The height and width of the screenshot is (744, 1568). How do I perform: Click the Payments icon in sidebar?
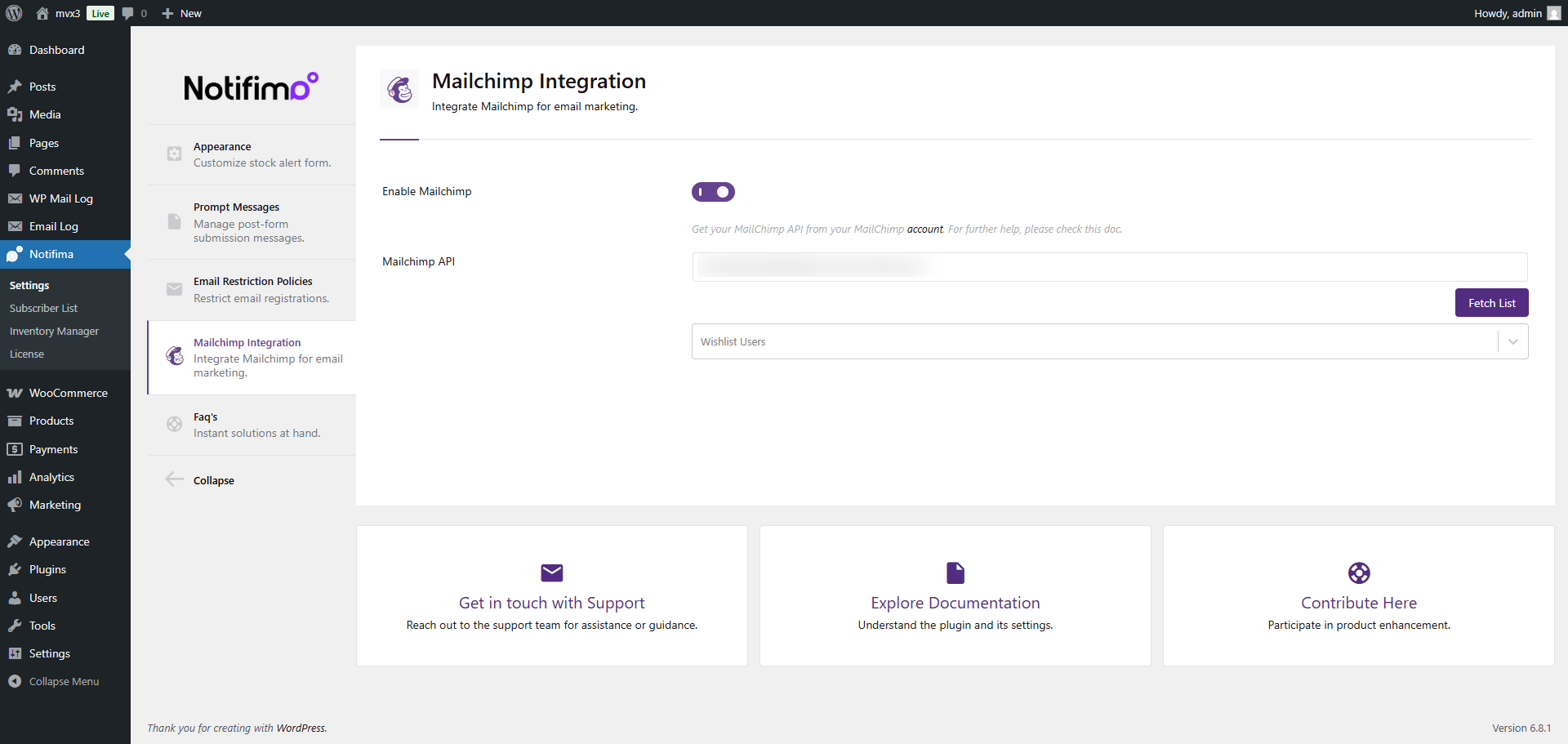[15, 449]
